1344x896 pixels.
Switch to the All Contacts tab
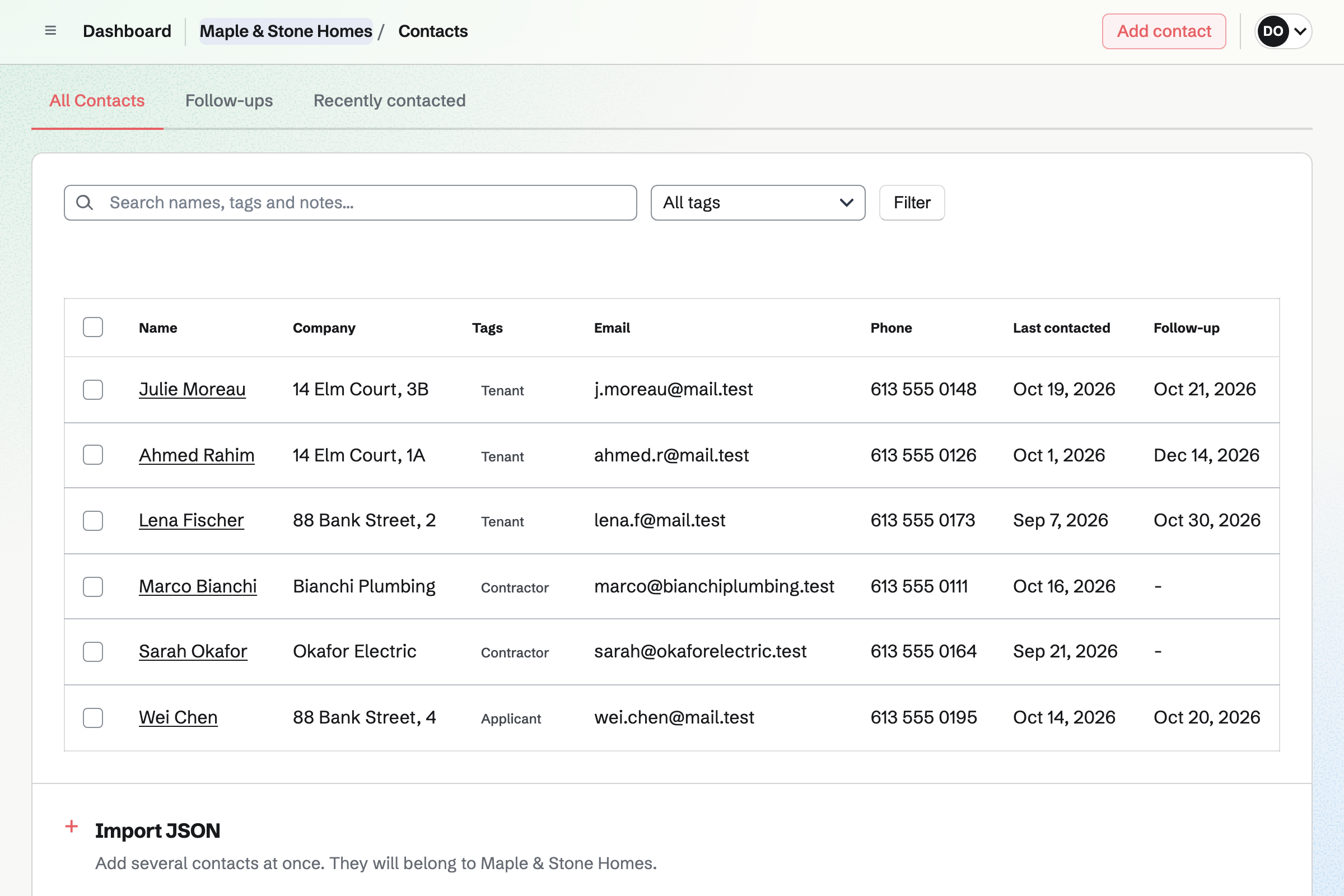tap(97, 101)
